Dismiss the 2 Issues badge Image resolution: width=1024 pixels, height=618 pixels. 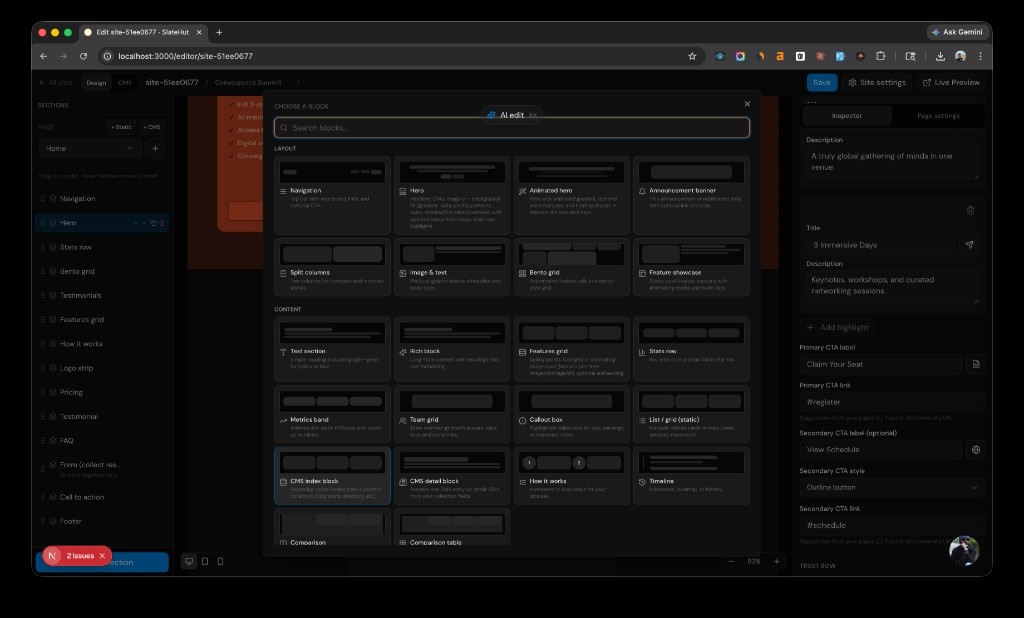[x=102, y=556]
